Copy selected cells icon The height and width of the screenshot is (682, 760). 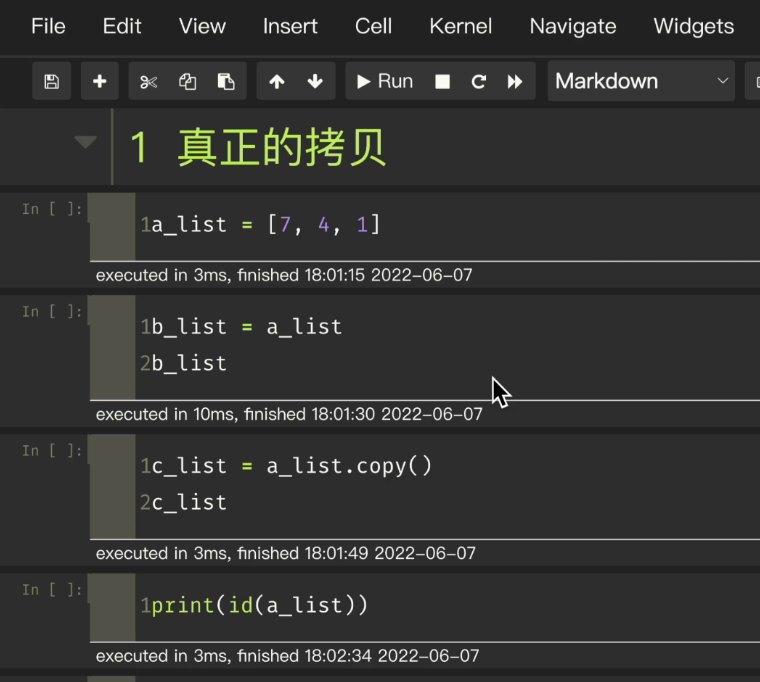[x=187, y=82]
